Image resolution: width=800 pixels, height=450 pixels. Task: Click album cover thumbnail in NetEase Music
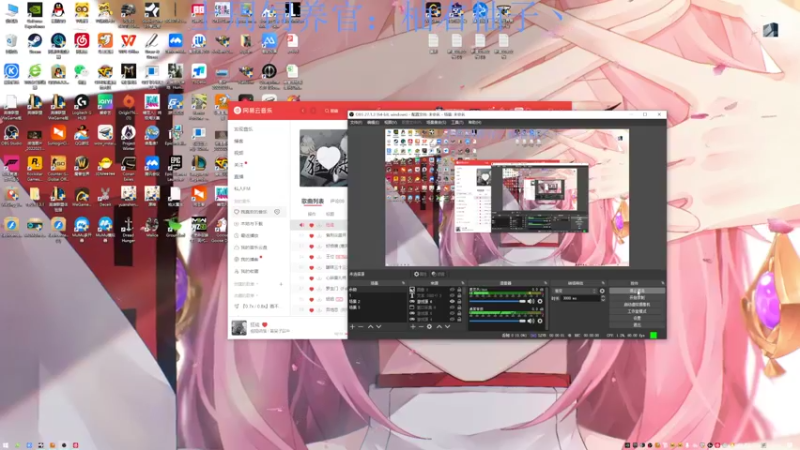click(323, 158)
